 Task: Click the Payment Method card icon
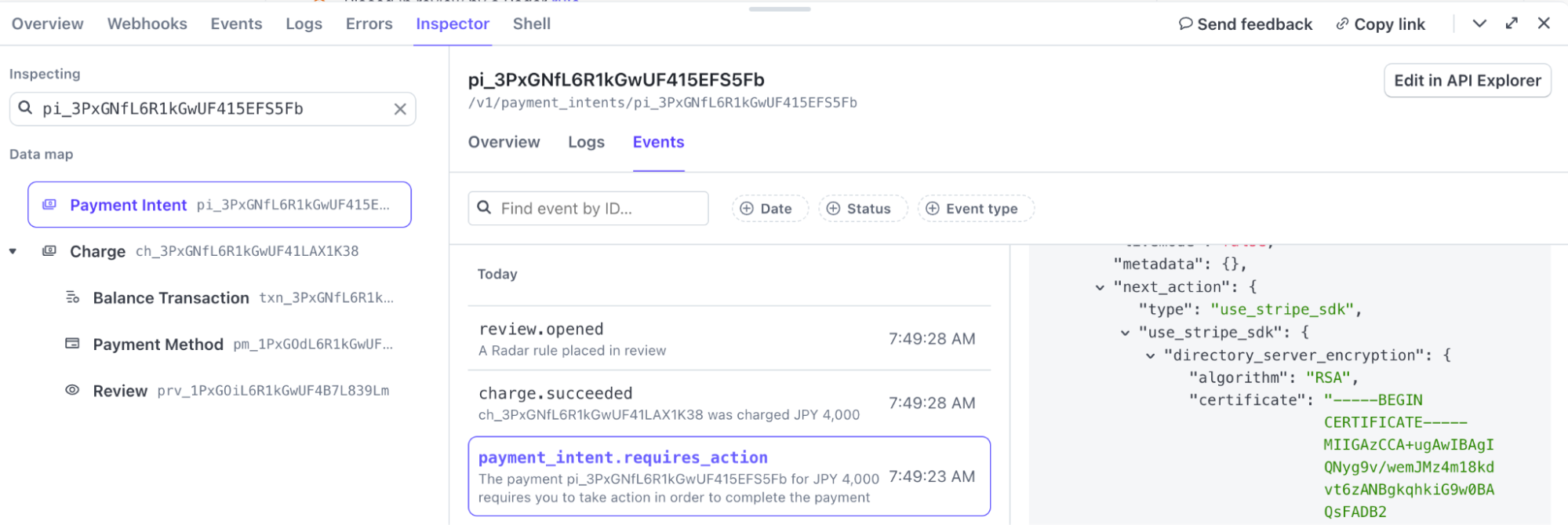pos(72,344)
